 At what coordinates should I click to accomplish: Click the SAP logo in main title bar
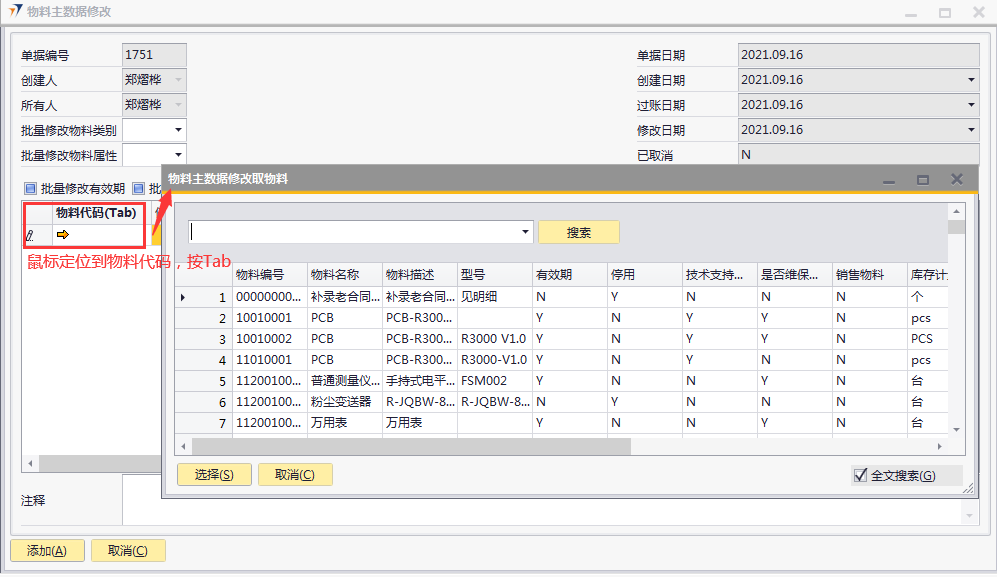pyautogui.click(x=14, y=12)
